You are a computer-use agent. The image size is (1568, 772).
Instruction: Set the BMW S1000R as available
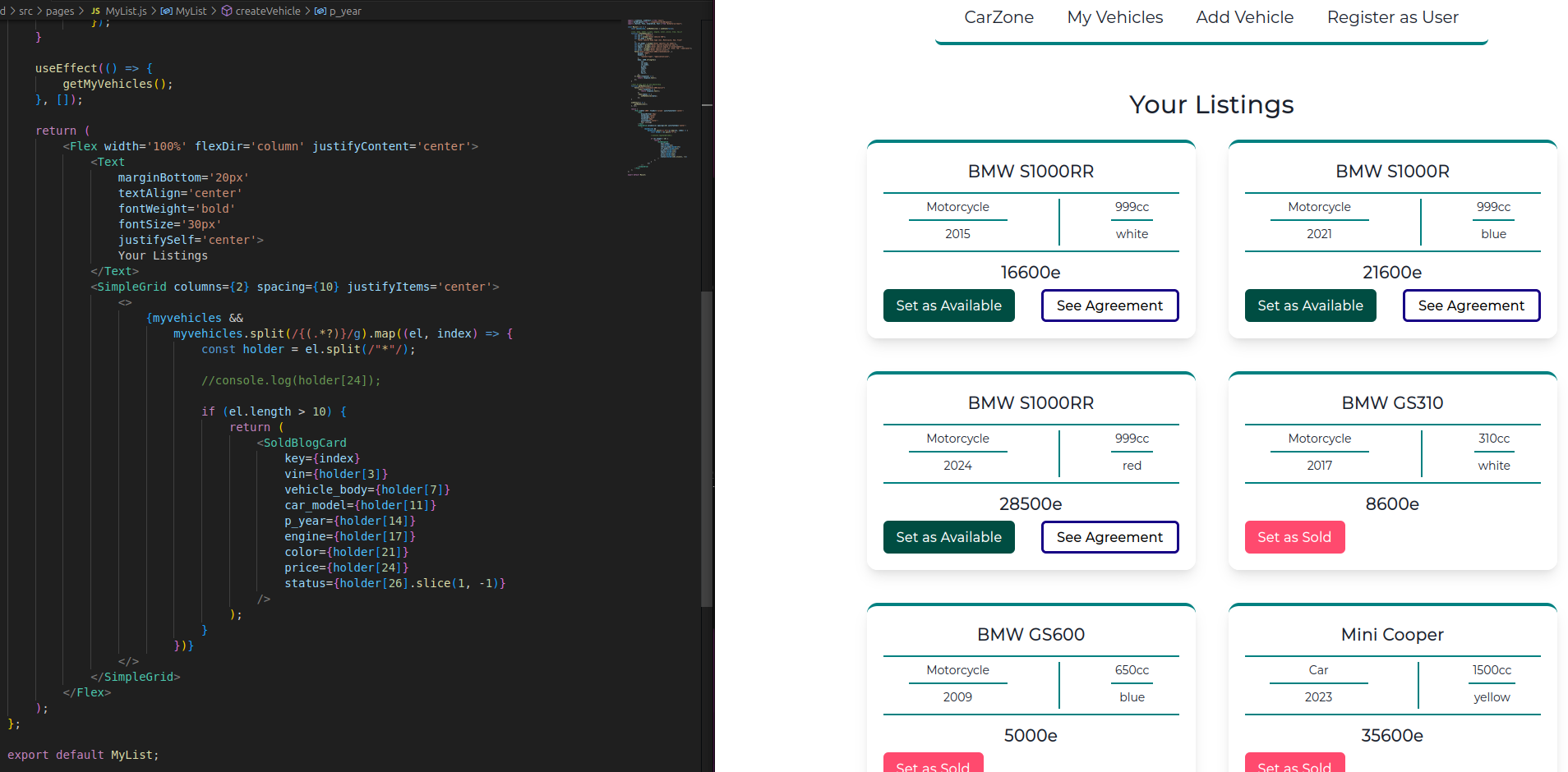[x=1310, y=306]
